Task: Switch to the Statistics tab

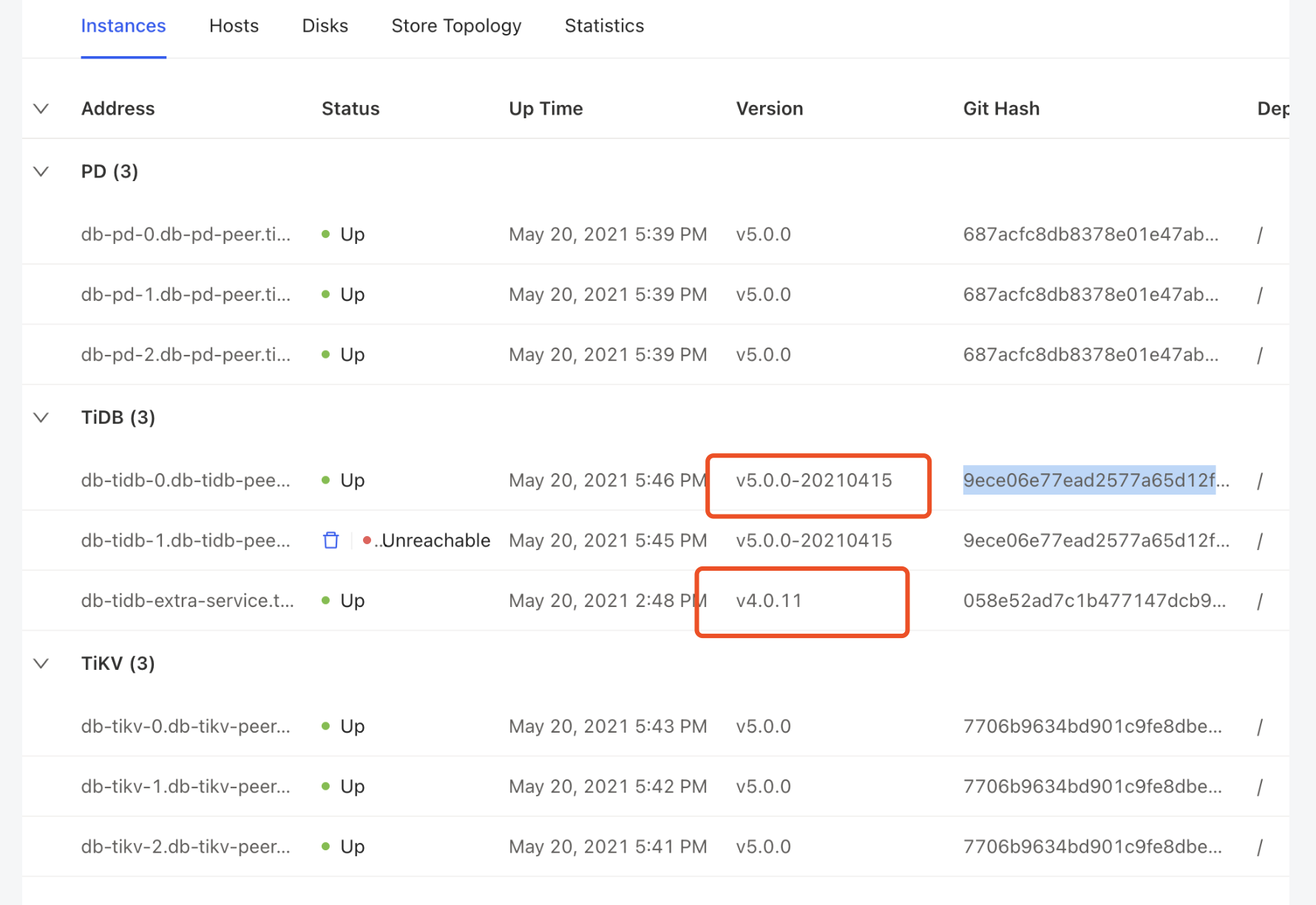Action: click(604, 25)
